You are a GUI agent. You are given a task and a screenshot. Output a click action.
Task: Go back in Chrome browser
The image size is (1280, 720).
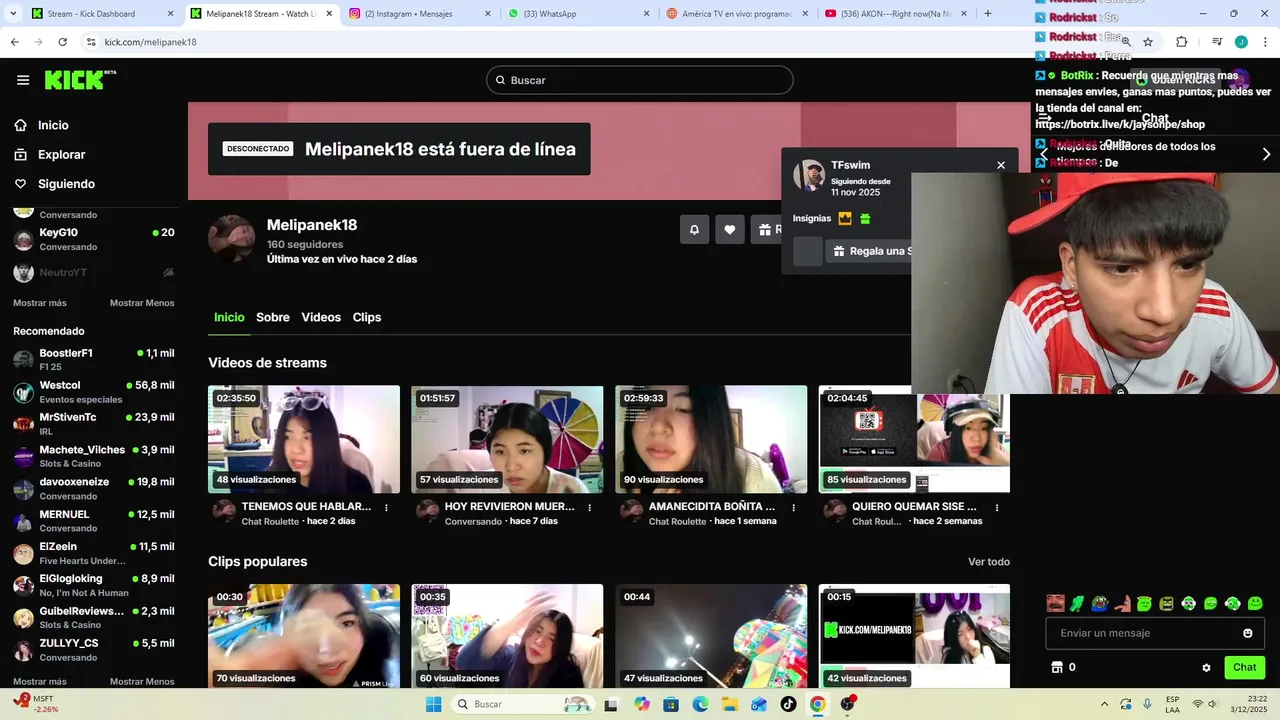coord(15,42)
